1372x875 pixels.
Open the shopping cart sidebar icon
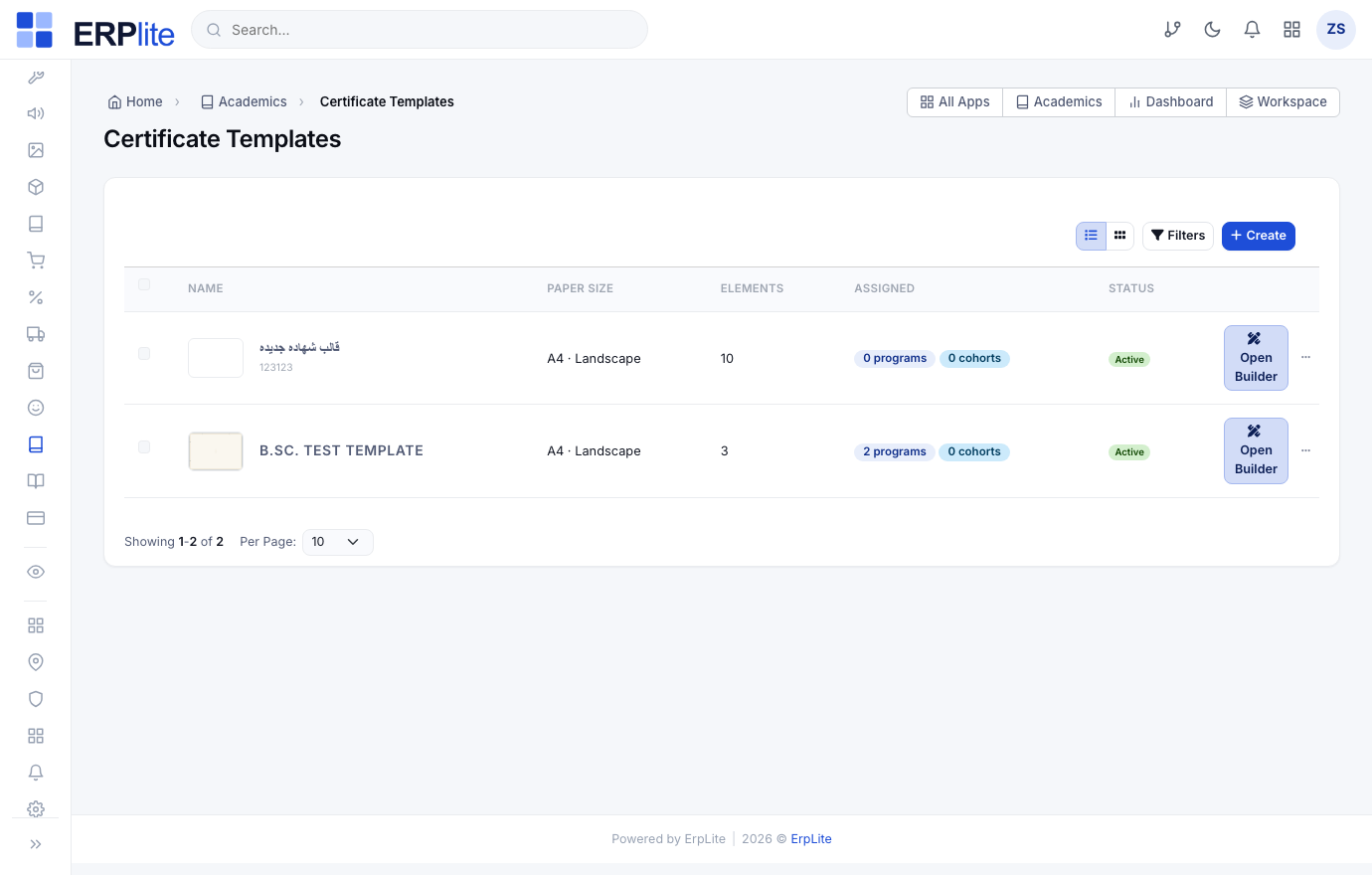tap(36, 261)
